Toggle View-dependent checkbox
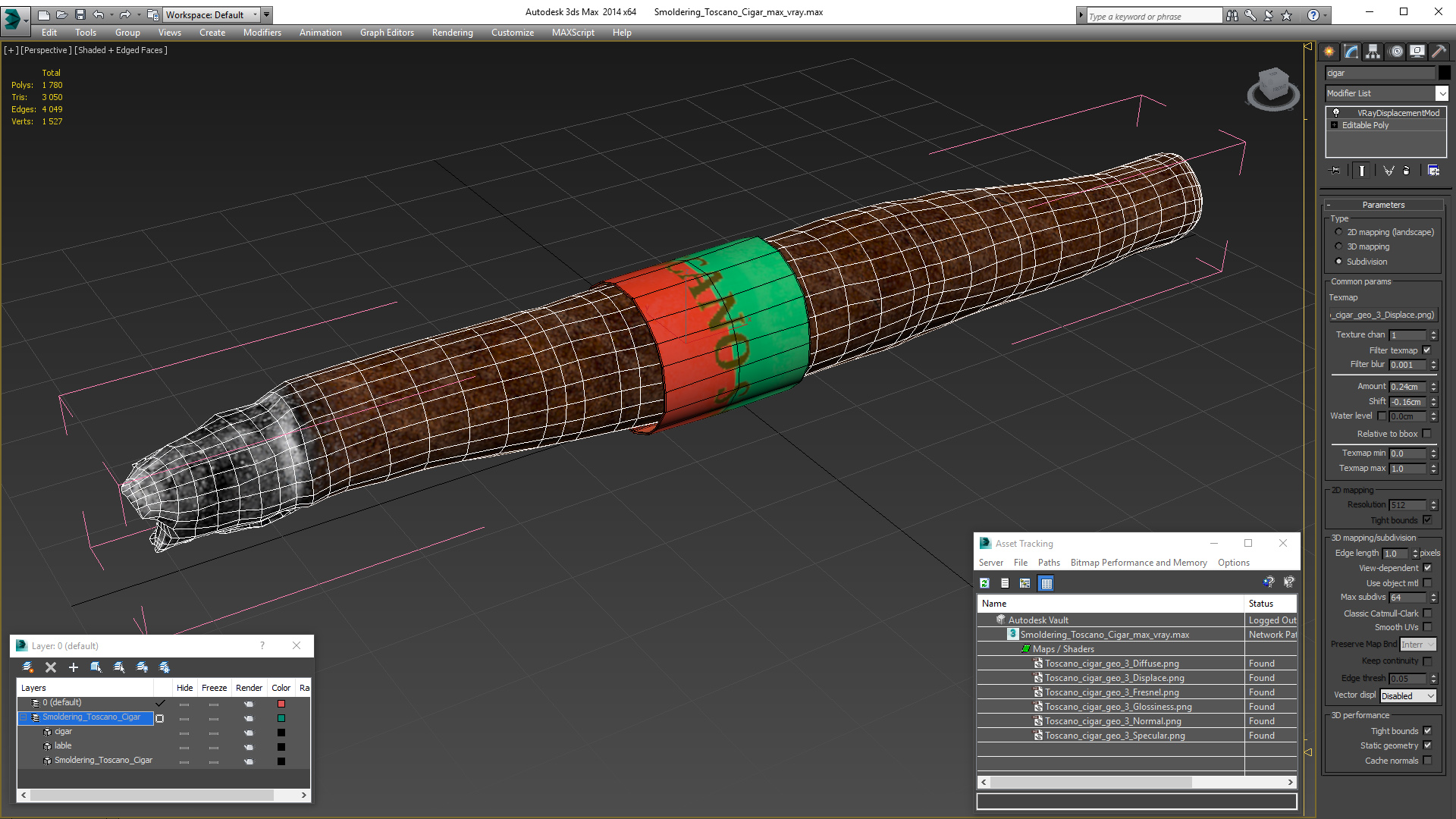 coord(1427,568)
